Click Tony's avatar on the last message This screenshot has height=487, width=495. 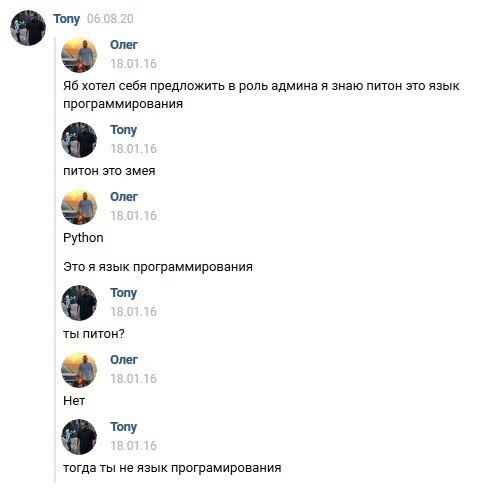(79, 437)
